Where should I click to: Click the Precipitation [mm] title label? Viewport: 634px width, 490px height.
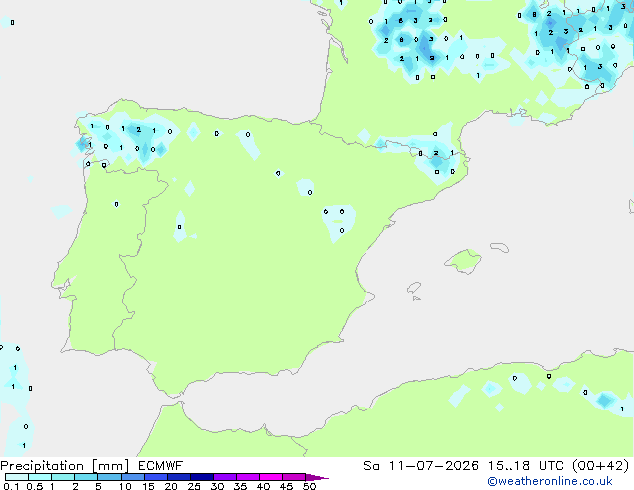tap(65, 466)
